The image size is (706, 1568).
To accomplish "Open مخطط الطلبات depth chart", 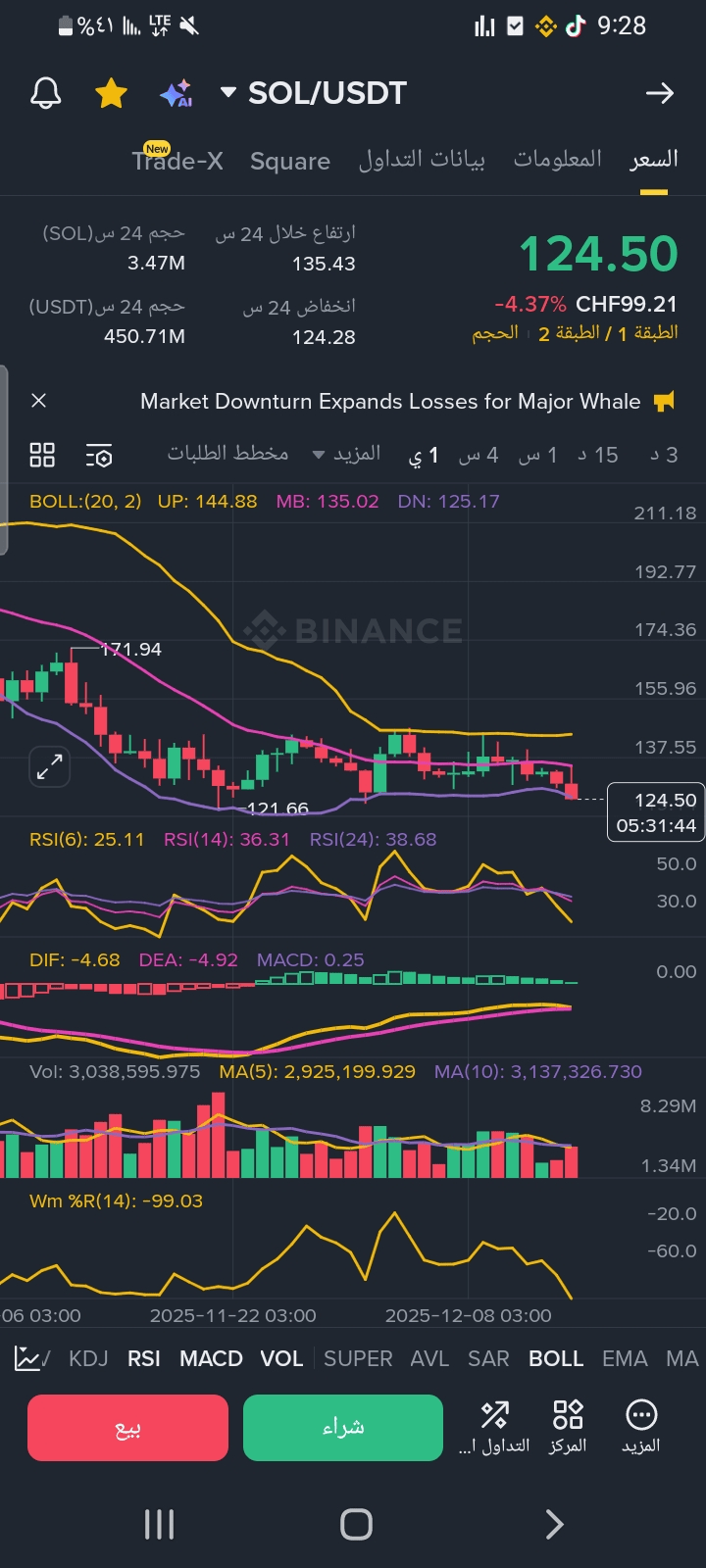I will pos(227,453).
